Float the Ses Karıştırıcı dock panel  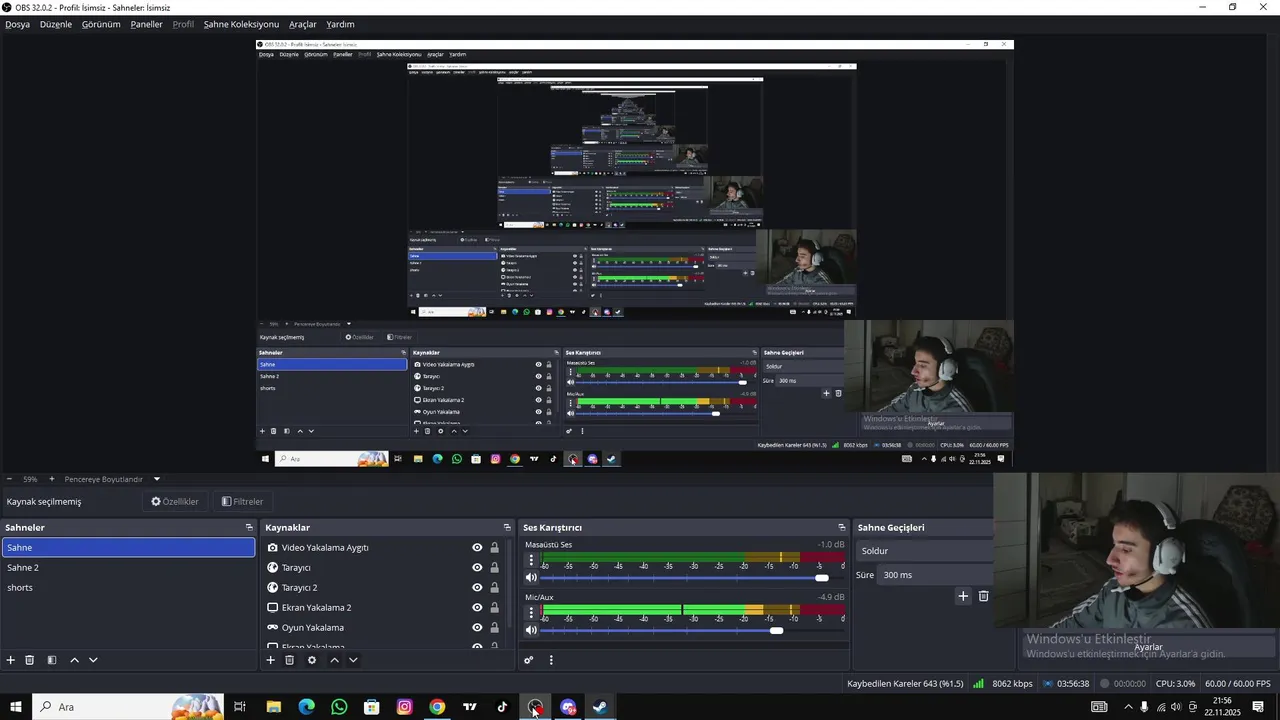pyautogui.click(x=842, y=527)
